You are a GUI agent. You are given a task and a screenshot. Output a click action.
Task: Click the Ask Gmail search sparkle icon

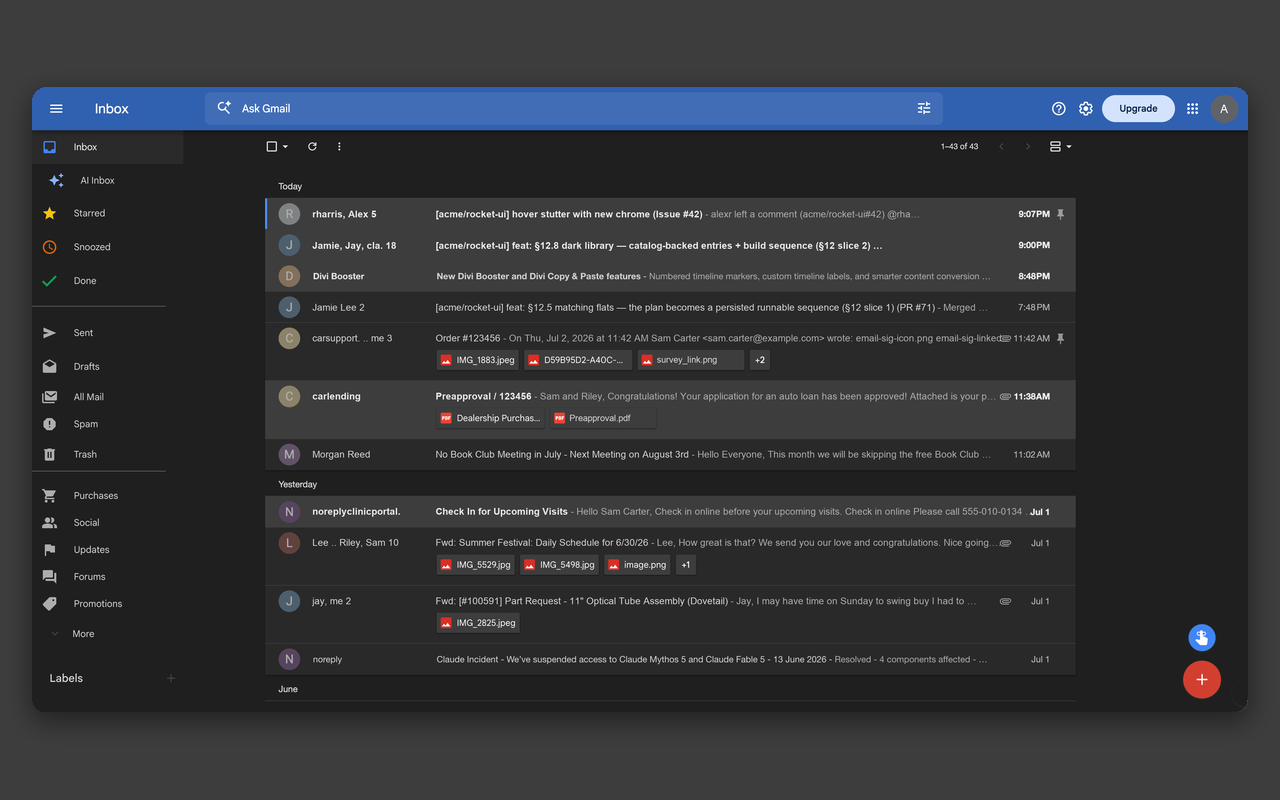(x=223, y=108)
